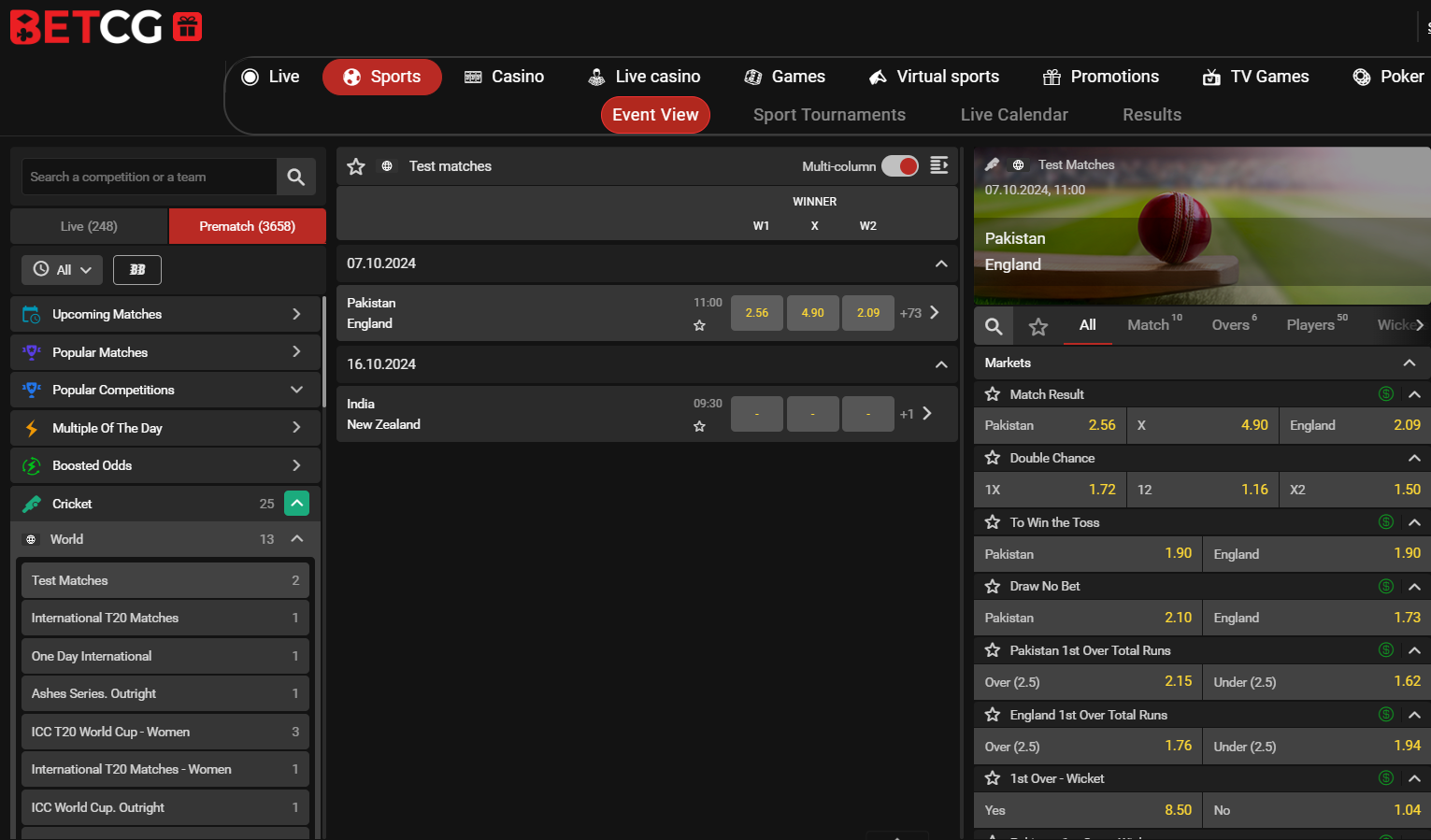Screen dimensions: 1431x840
Task: Click the Popular Matches trophy icon
Action: coord(31,352)
